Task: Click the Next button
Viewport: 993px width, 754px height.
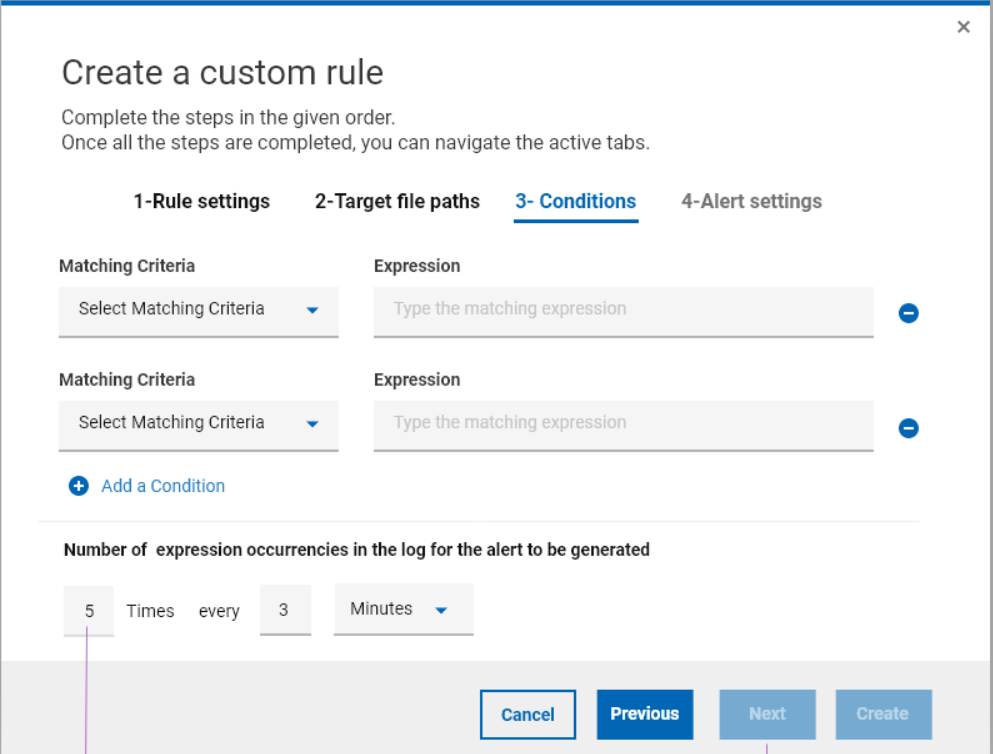Action: (767, 714)
